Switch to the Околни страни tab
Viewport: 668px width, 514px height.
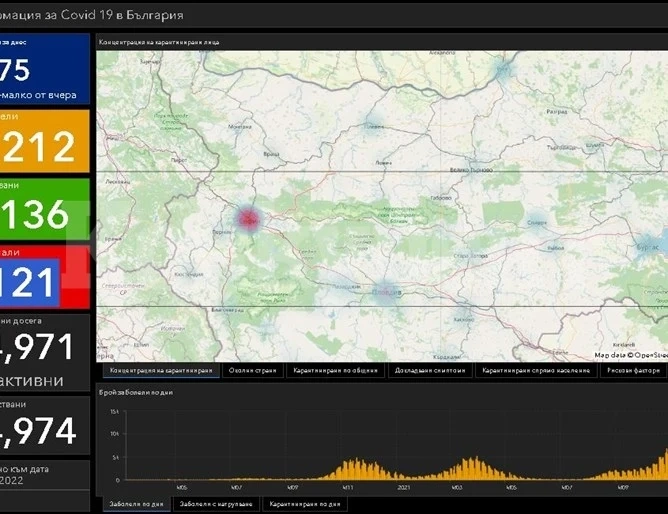coord(253,370)
